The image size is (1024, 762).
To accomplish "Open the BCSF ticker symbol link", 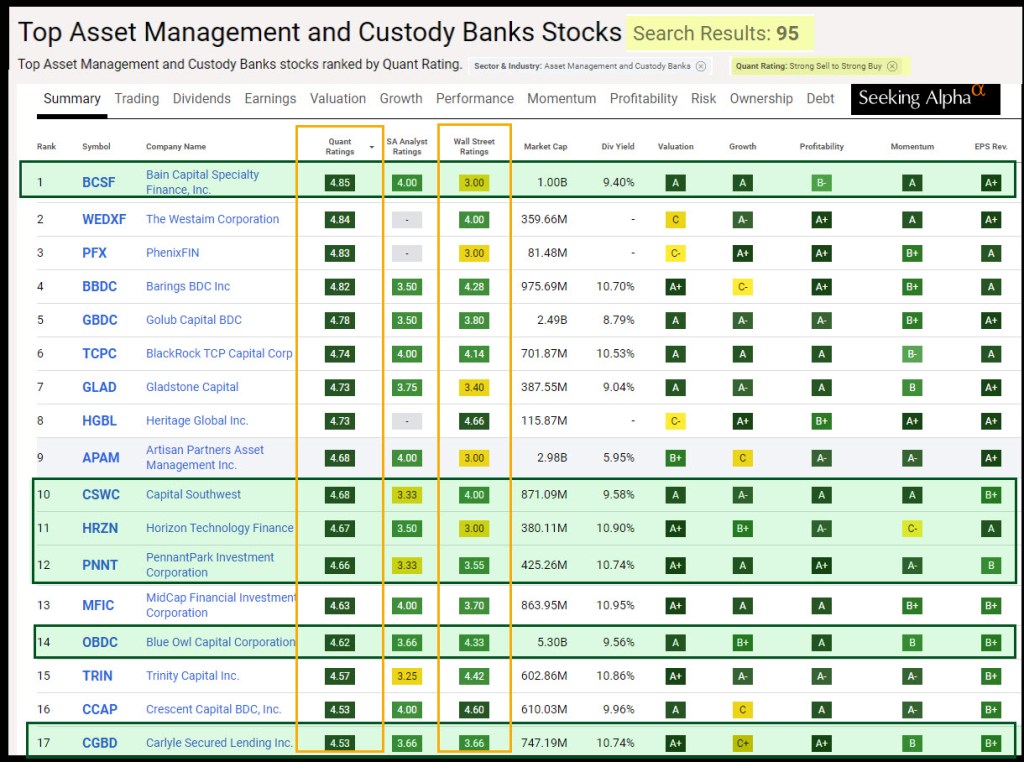I will click(99, 182).
